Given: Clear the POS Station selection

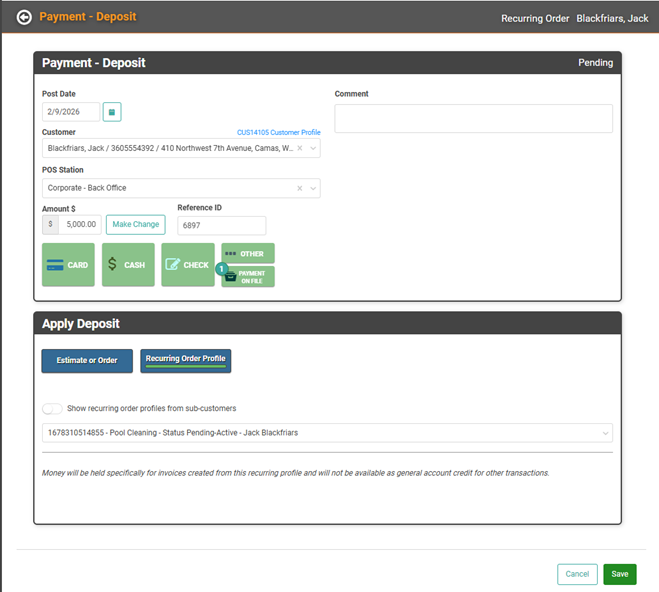Looking at the screenshot, I should (x=300, y=188).
